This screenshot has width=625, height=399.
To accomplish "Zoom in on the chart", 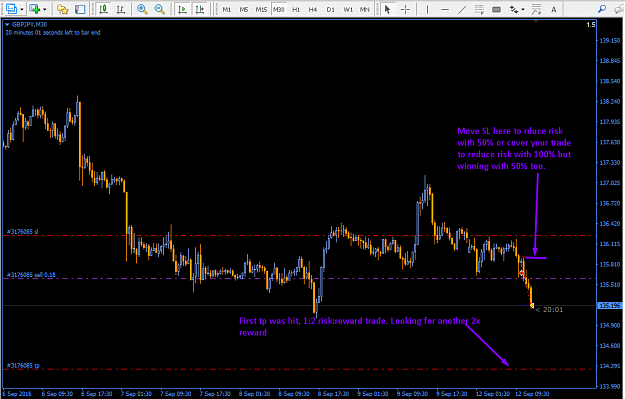I will point(142,9).
